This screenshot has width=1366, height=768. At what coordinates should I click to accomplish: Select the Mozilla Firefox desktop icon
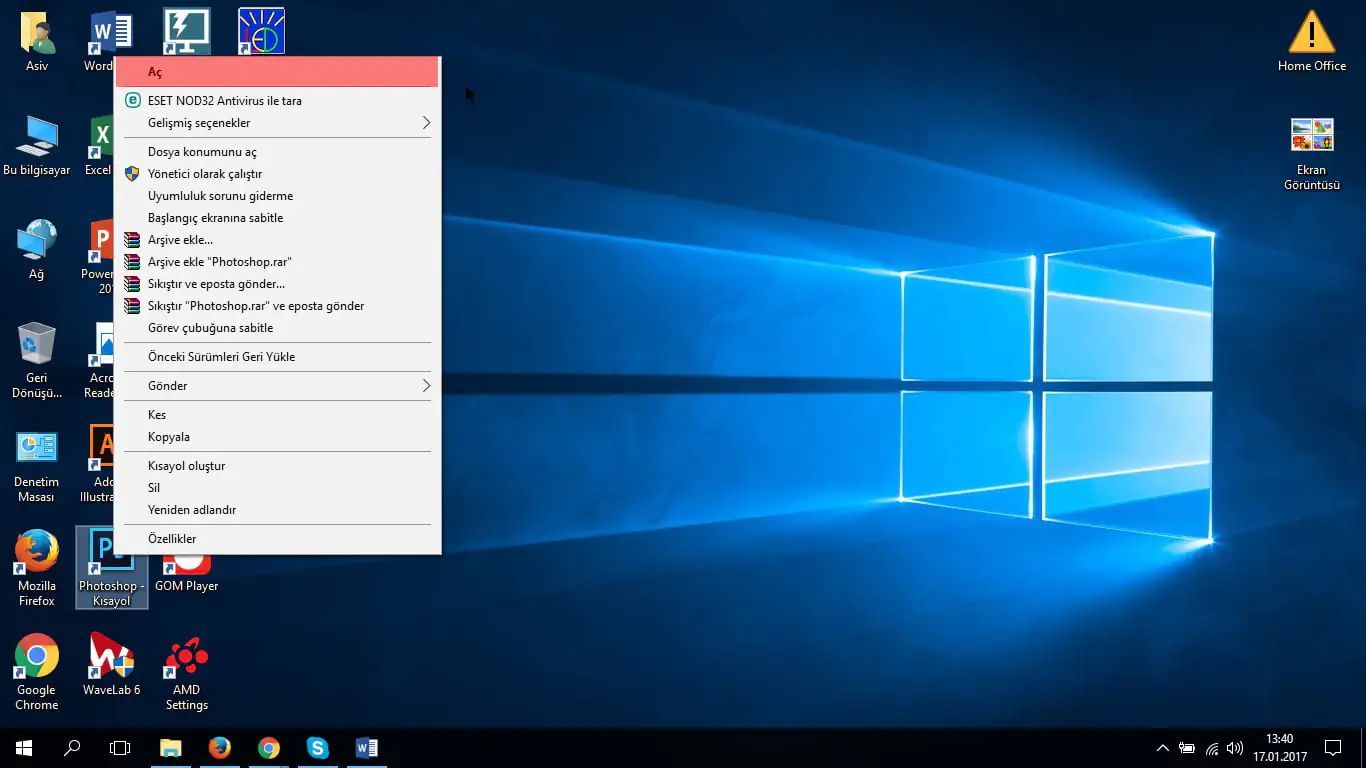tap(36, 553)
